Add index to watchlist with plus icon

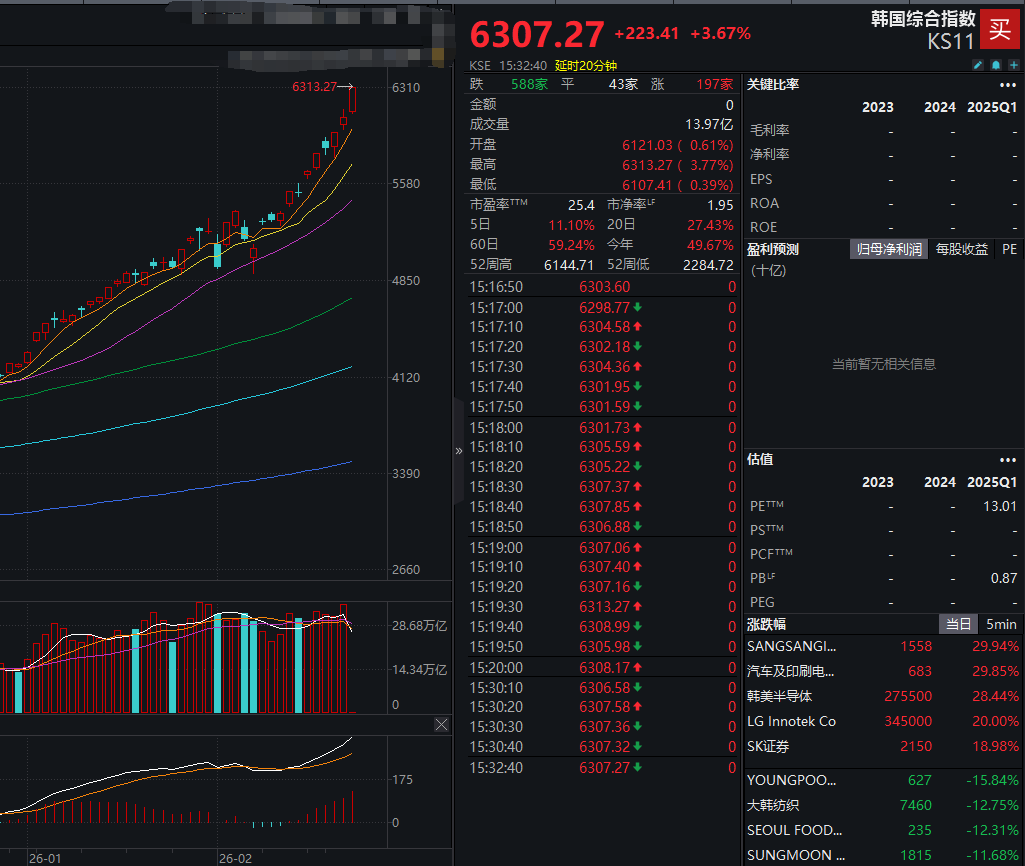[x=1013, y=65]
